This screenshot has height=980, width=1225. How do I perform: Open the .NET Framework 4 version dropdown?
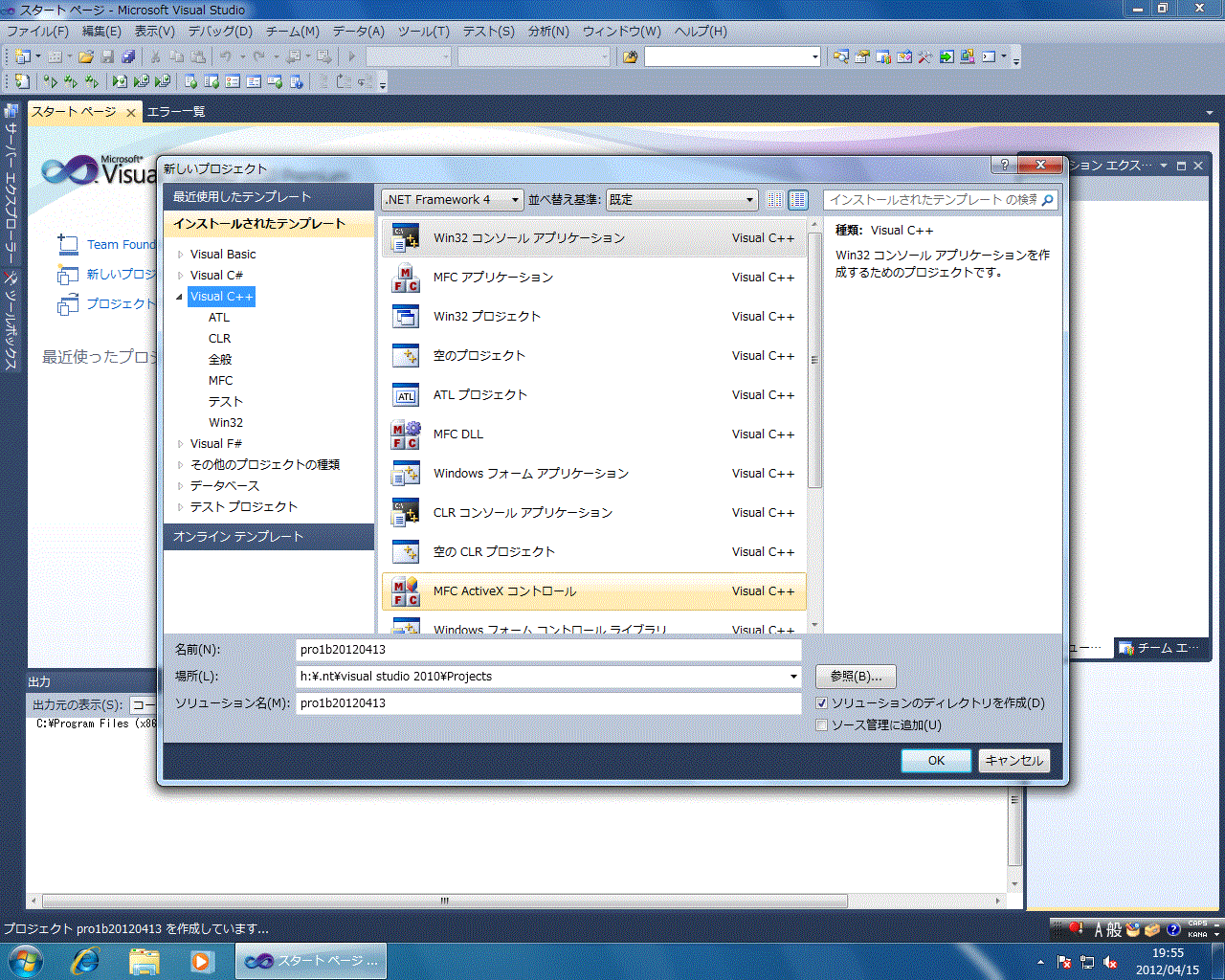(x=452, y=200)
